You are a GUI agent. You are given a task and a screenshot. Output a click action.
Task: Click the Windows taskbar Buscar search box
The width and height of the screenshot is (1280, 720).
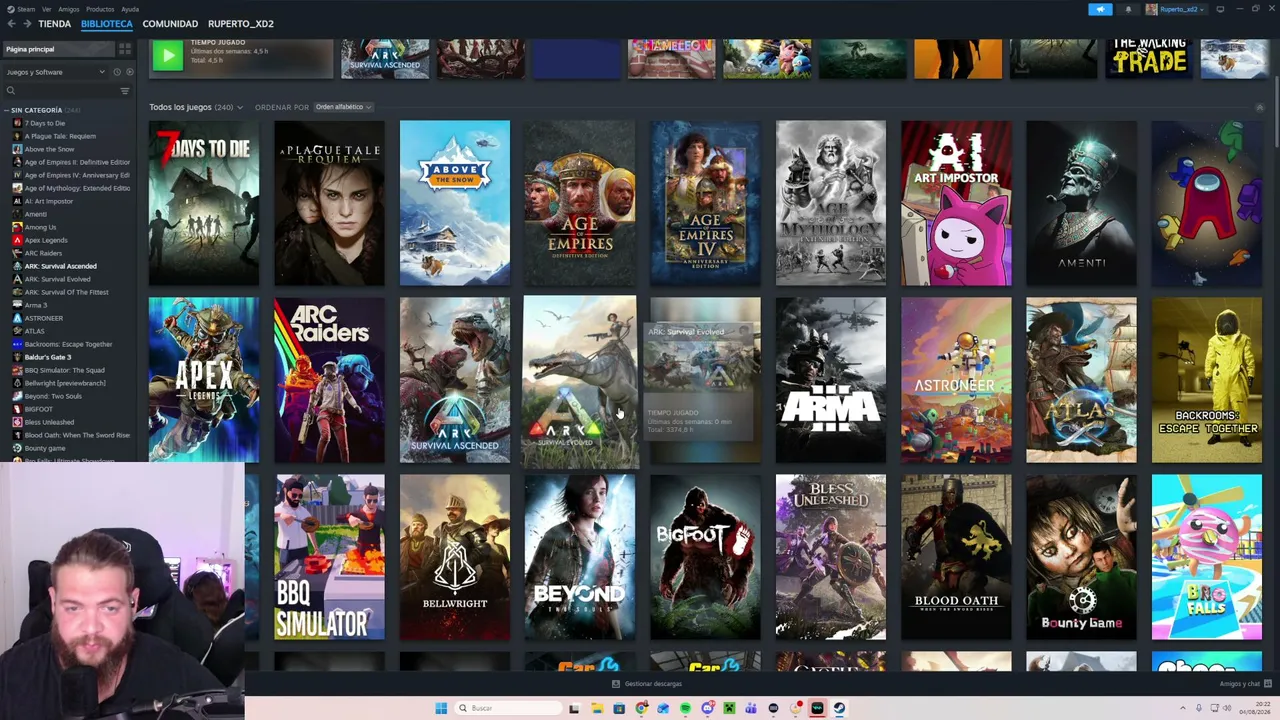[x=507, y=708]
